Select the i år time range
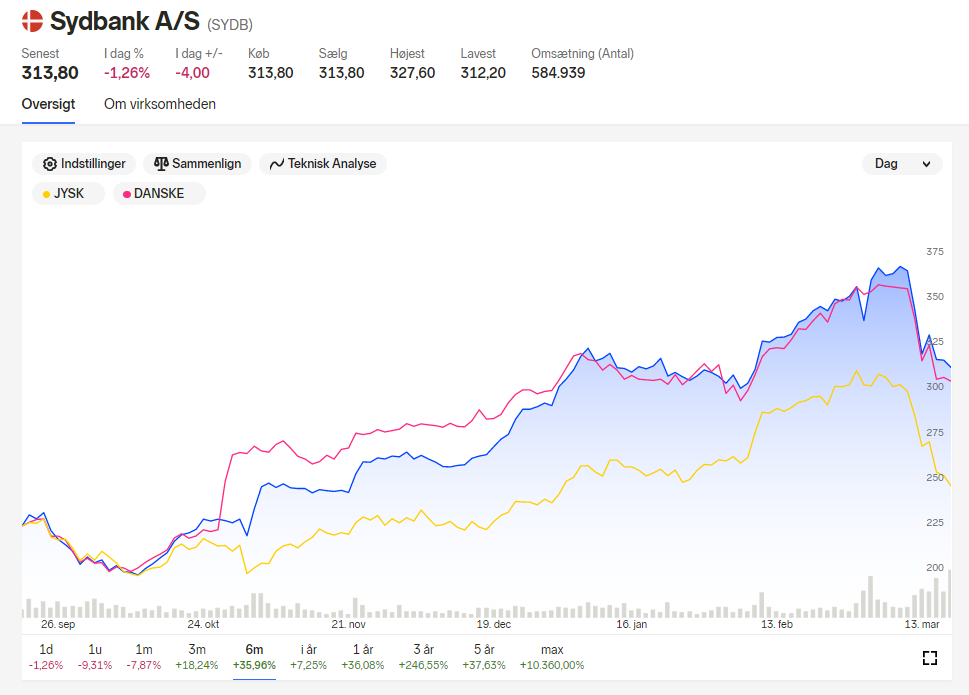Image resolution: width=969 pixels, height=695 pixels. (308, 657)
